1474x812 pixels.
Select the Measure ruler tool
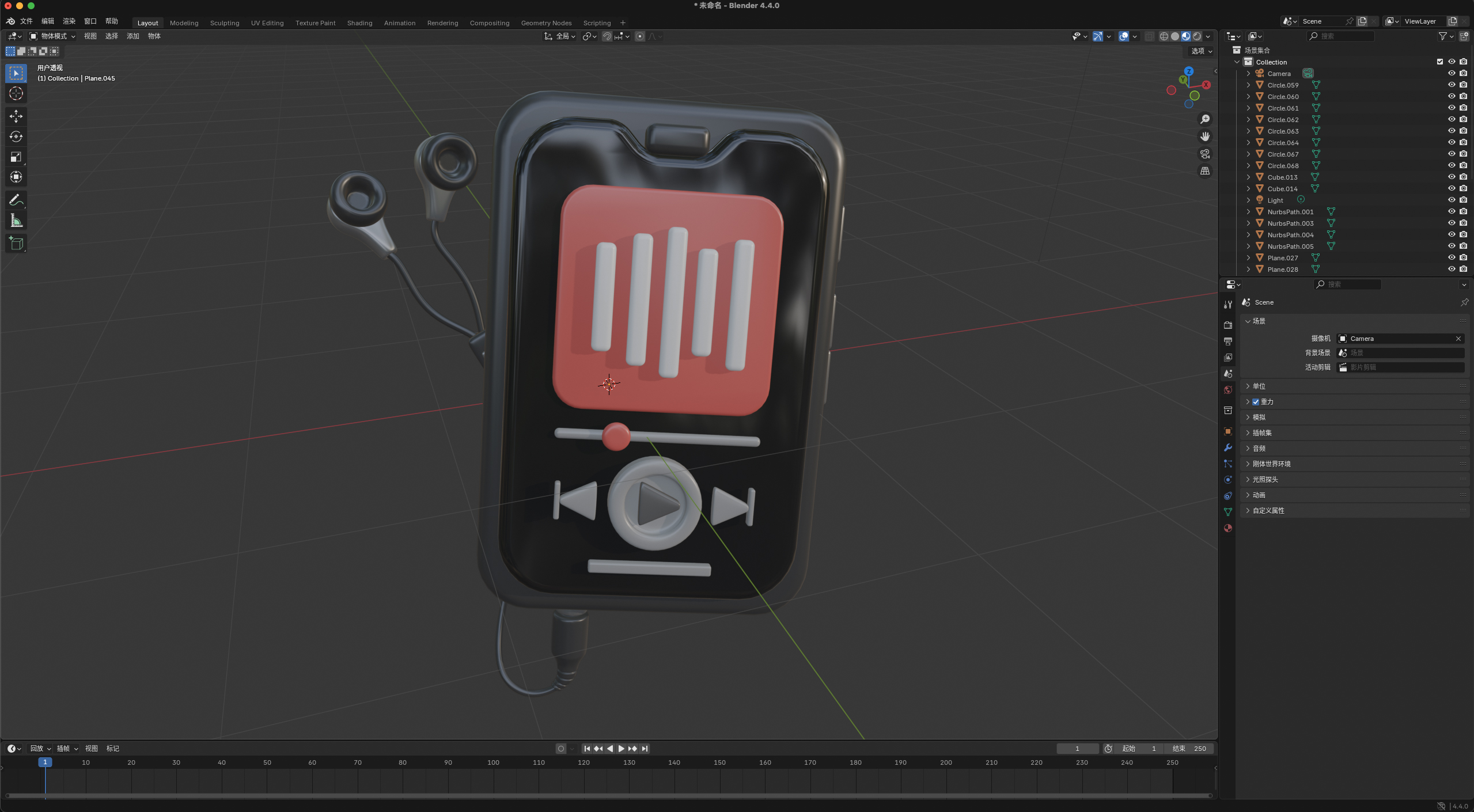point(16,221)
